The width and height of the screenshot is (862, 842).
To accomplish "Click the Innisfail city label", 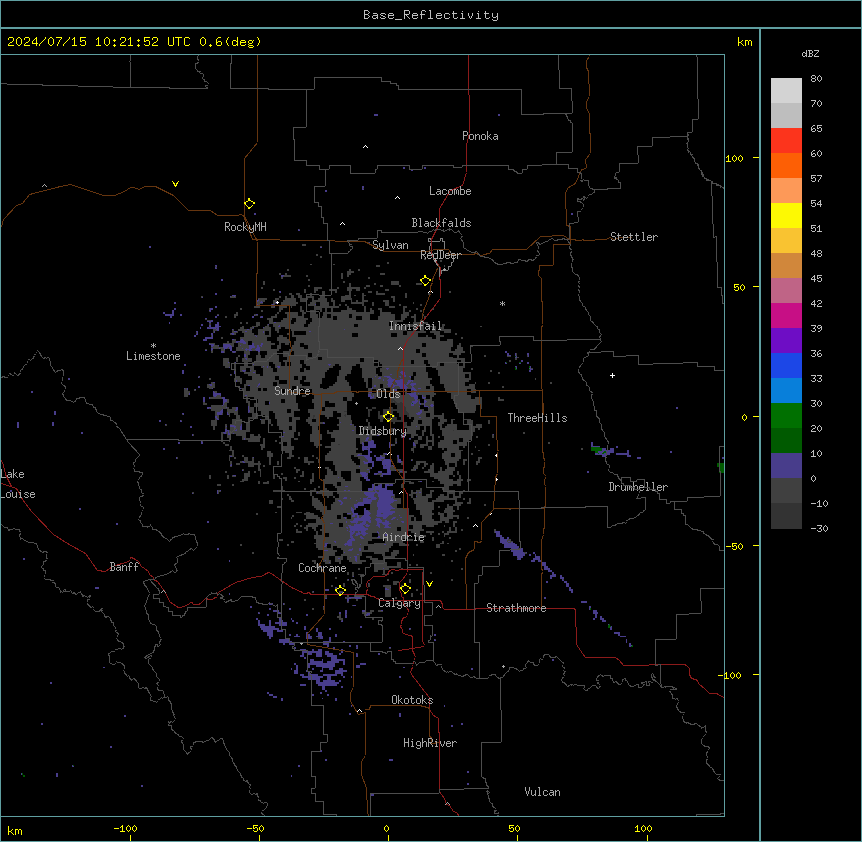I will click(x=416, y=326).
